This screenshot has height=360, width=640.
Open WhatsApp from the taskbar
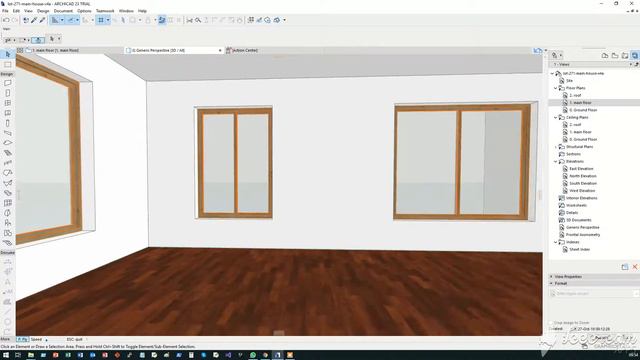coord(253,355)
